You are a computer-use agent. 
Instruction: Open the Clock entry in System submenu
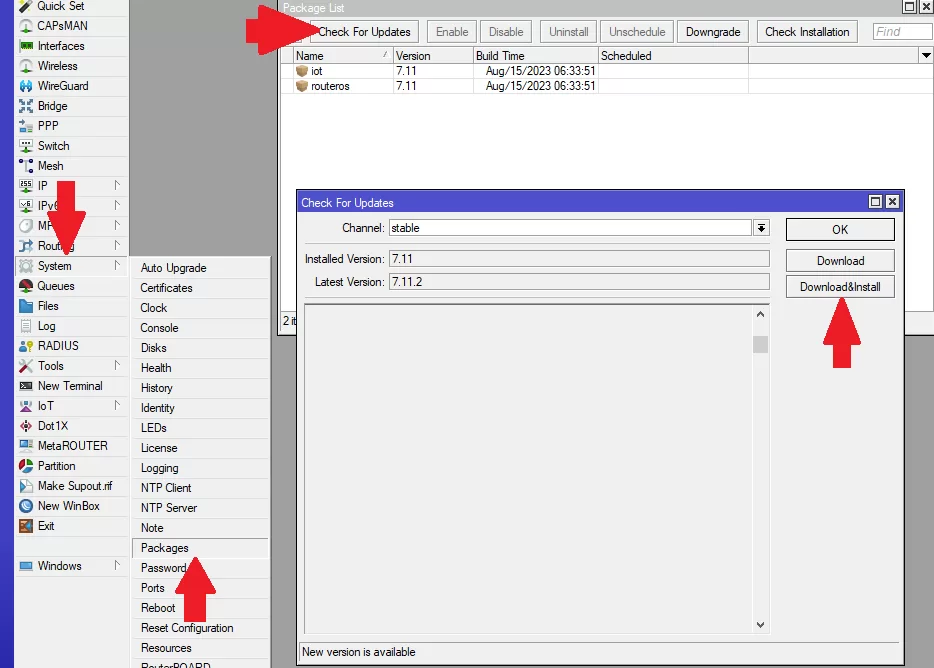click(x=200, y=308)
